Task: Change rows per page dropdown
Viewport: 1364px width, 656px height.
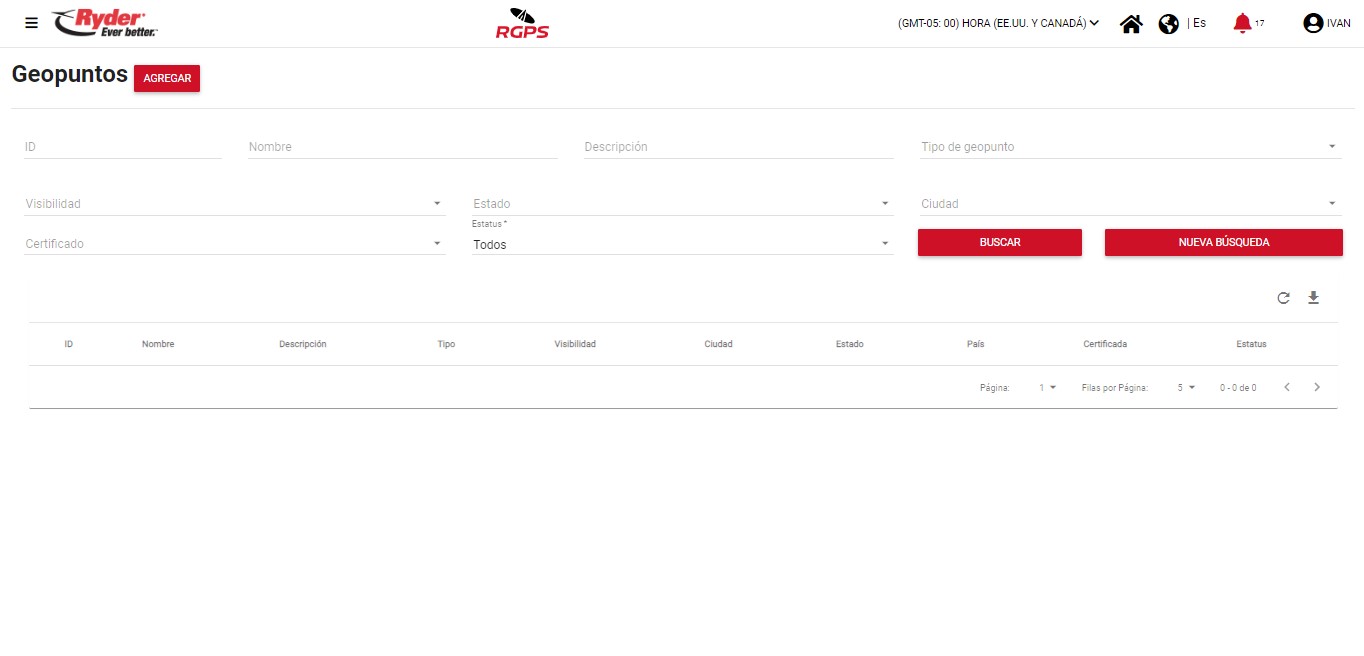Action: click(x=1186, y=387)
